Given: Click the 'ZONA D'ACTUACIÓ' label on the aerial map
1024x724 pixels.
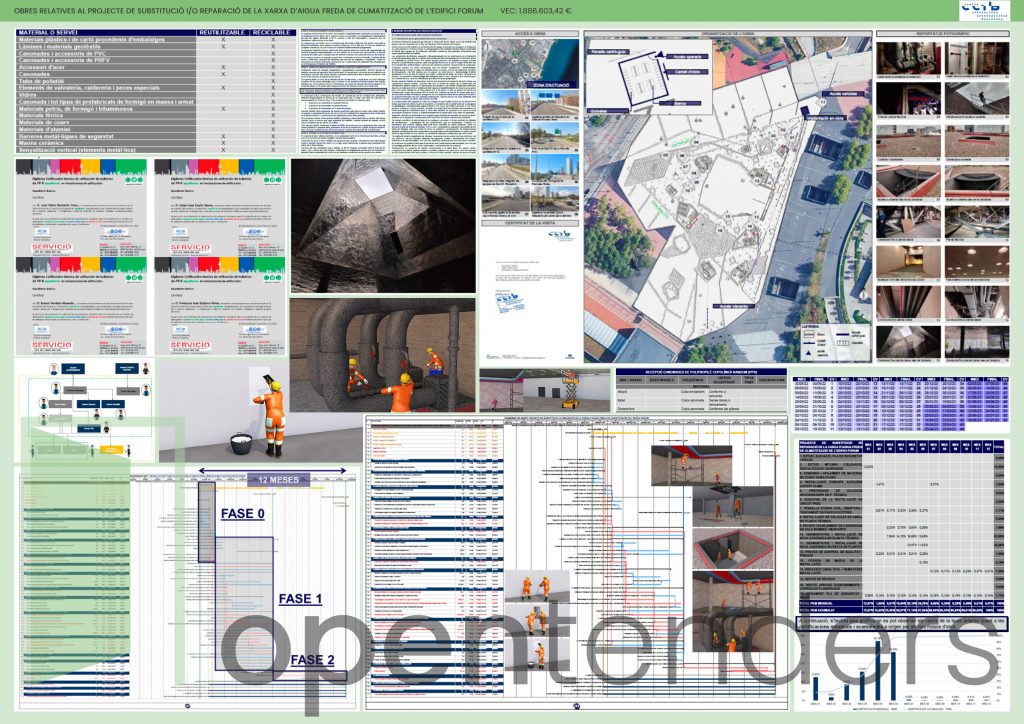Looking at the screenshot, I should coord(551,85).
